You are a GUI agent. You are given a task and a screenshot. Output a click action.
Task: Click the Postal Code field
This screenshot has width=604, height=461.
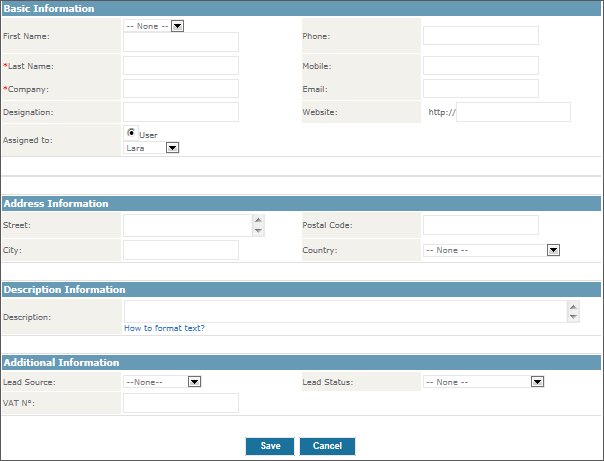480,225
